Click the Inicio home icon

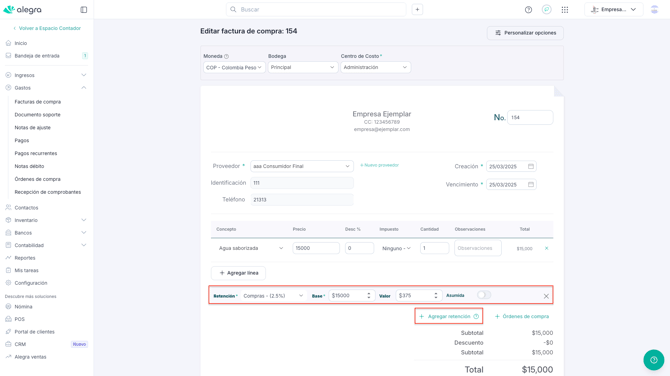8,43
